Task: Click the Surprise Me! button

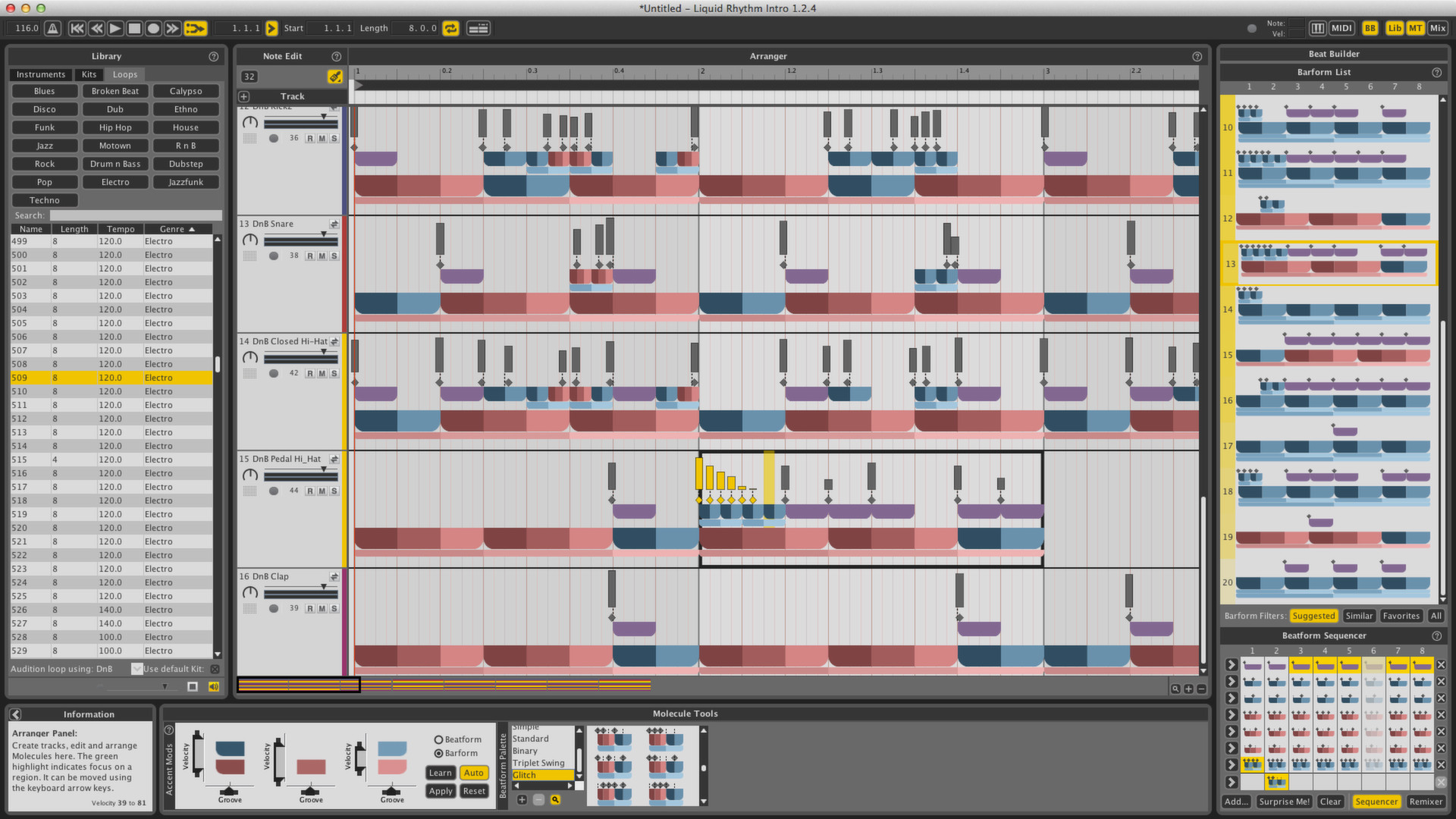Action: click(x=1284, y=802)
